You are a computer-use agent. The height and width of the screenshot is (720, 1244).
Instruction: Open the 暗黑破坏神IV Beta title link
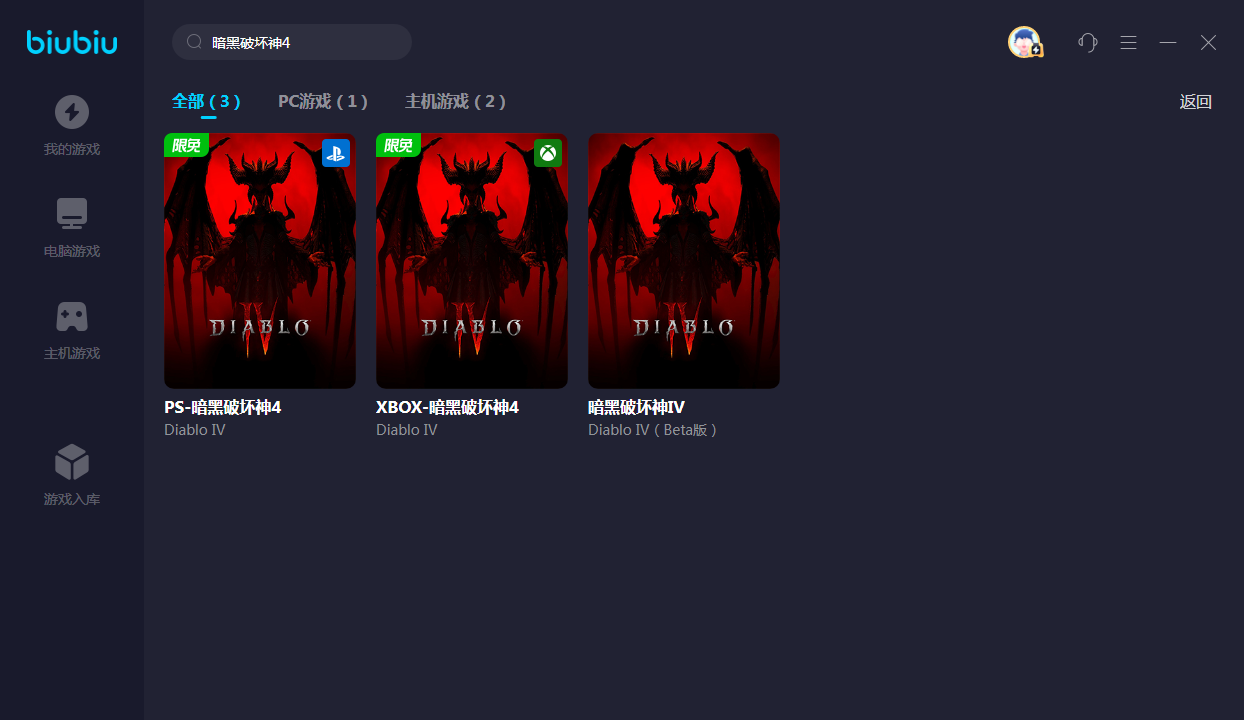pos(636,408)
